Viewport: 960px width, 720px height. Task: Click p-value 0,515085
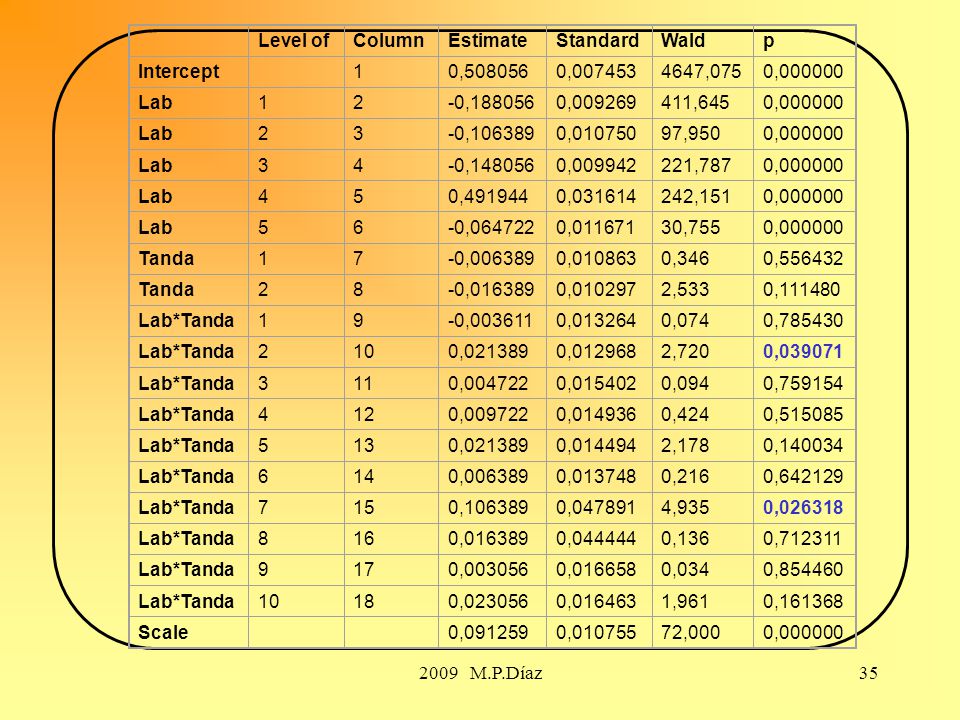tap(803, 414)
